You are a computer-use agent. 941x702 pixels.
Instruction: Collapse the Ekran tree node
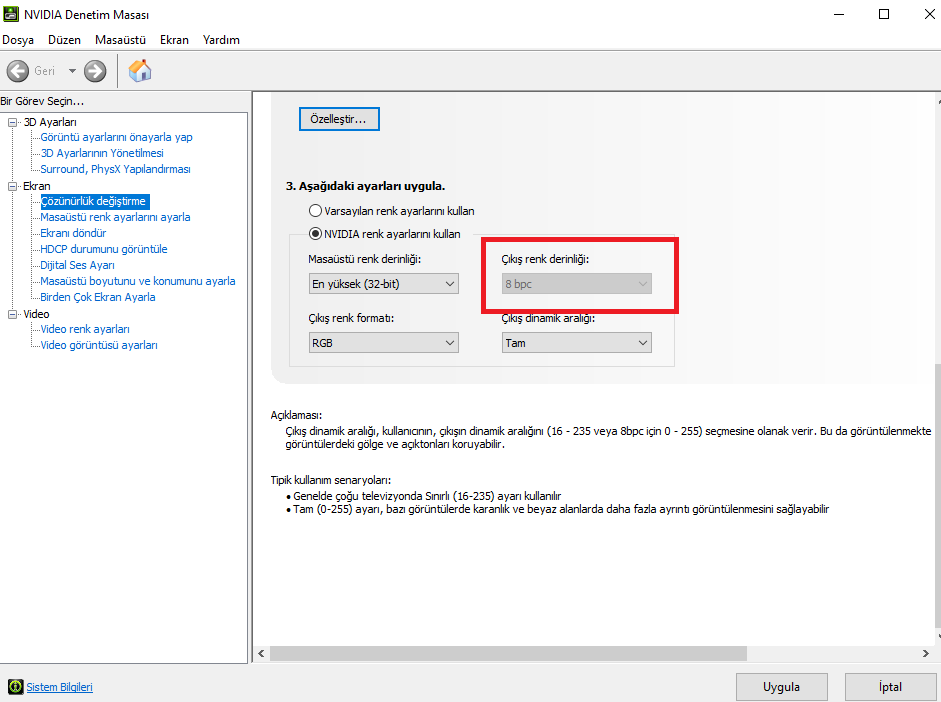coord(12,186)
